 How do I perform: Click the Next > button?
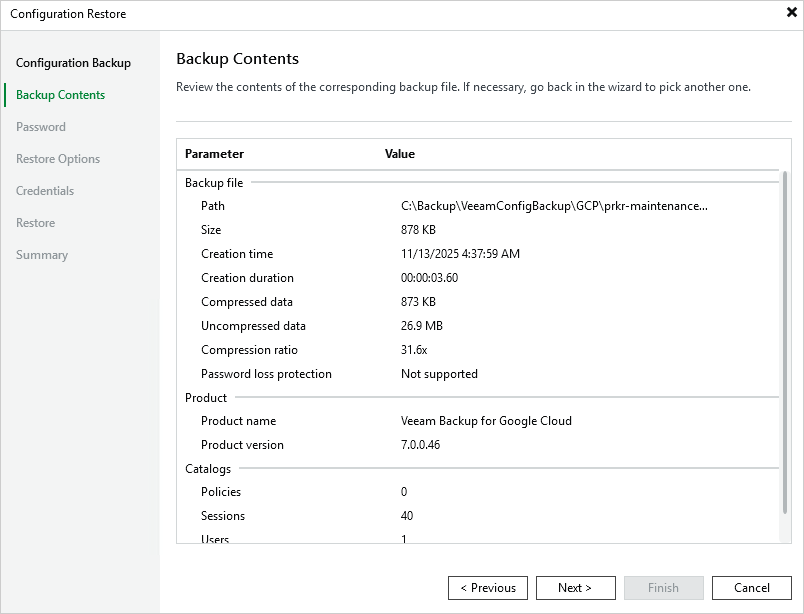coord(576,588)
